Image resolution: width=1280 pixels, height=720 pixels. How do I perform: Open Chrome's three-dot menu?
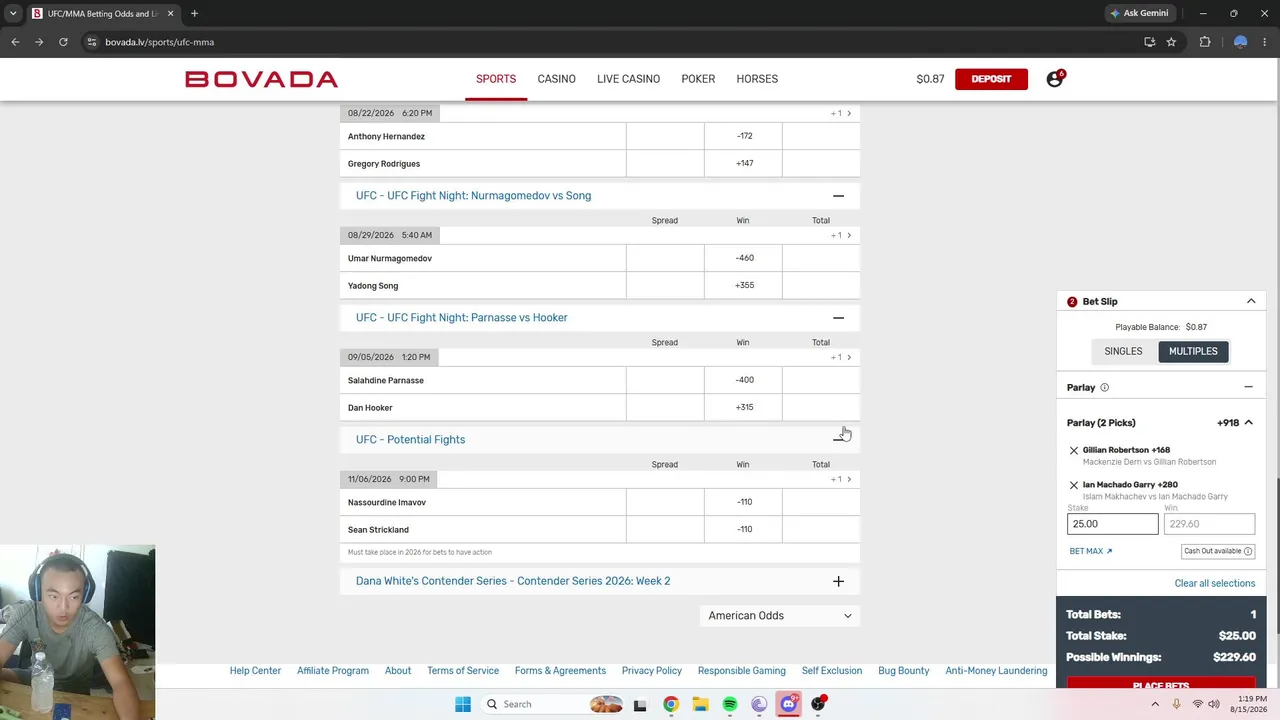1267,42
